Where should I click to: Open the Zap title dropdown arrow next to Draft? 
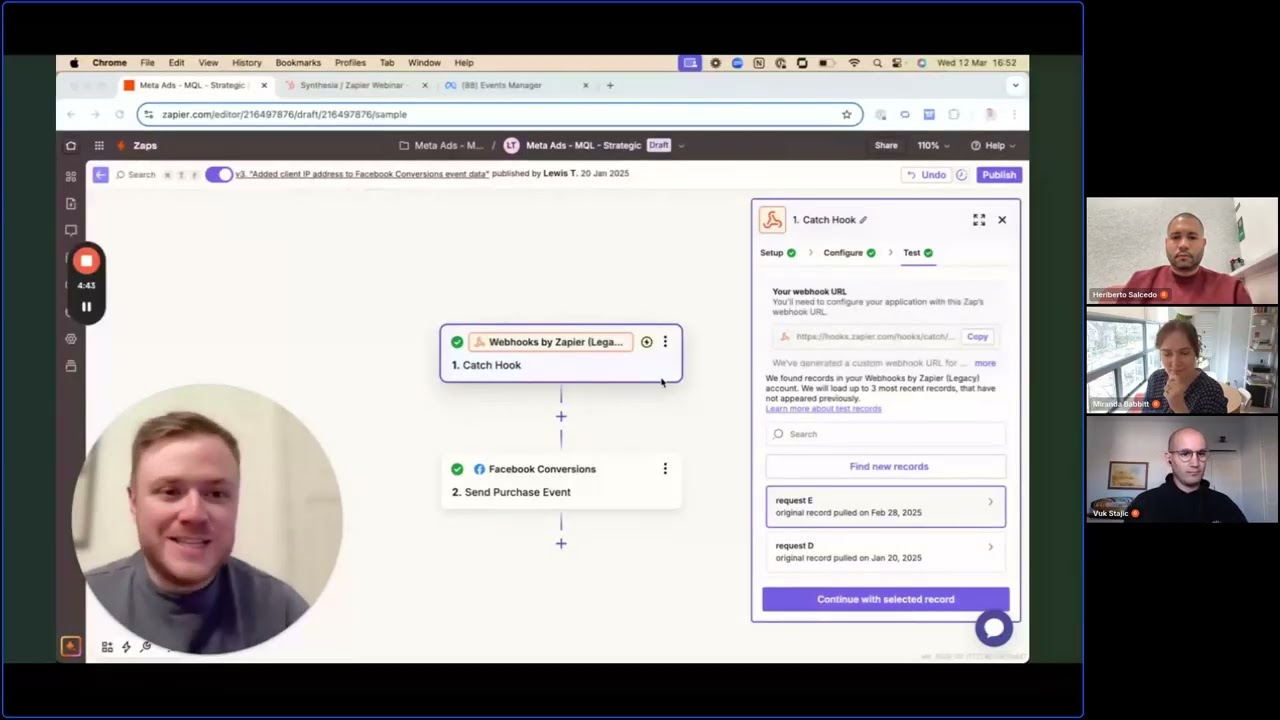coord(681,146)
